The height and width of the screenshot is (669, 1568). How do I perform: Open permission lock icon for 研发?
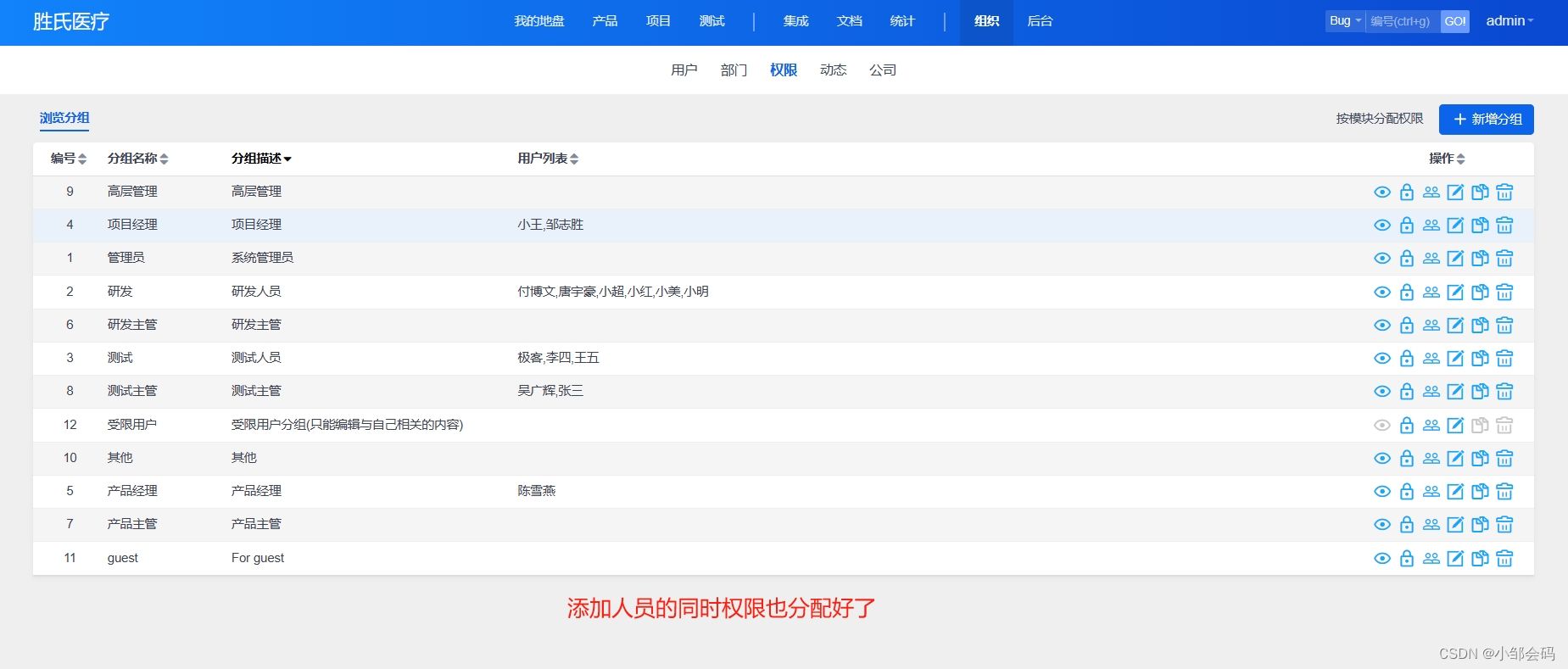1407,293
